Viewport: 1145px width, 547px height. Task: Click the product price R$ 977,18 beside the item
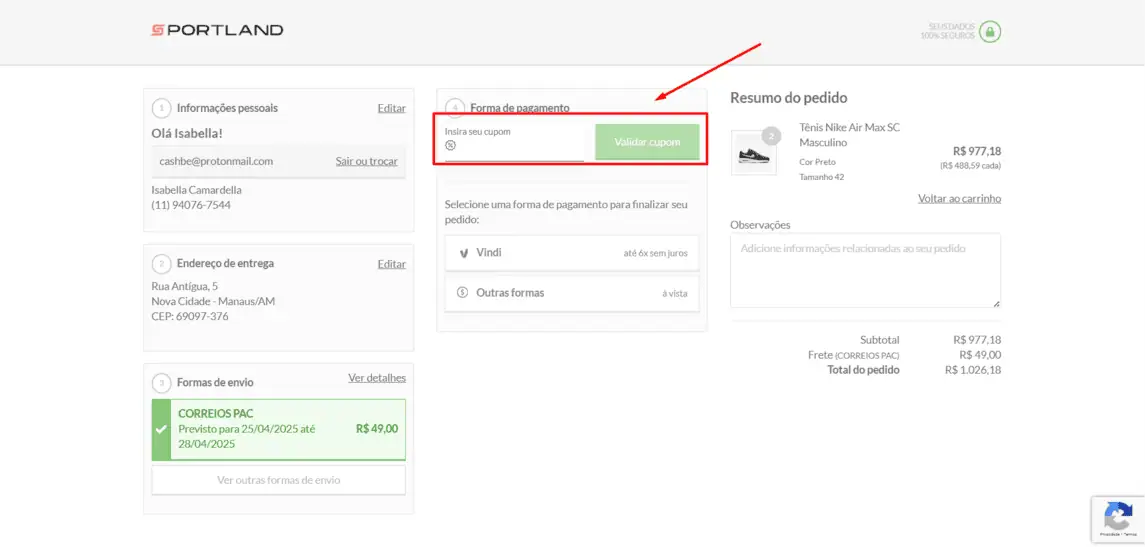pyautogui.click(x=977, y=151)
